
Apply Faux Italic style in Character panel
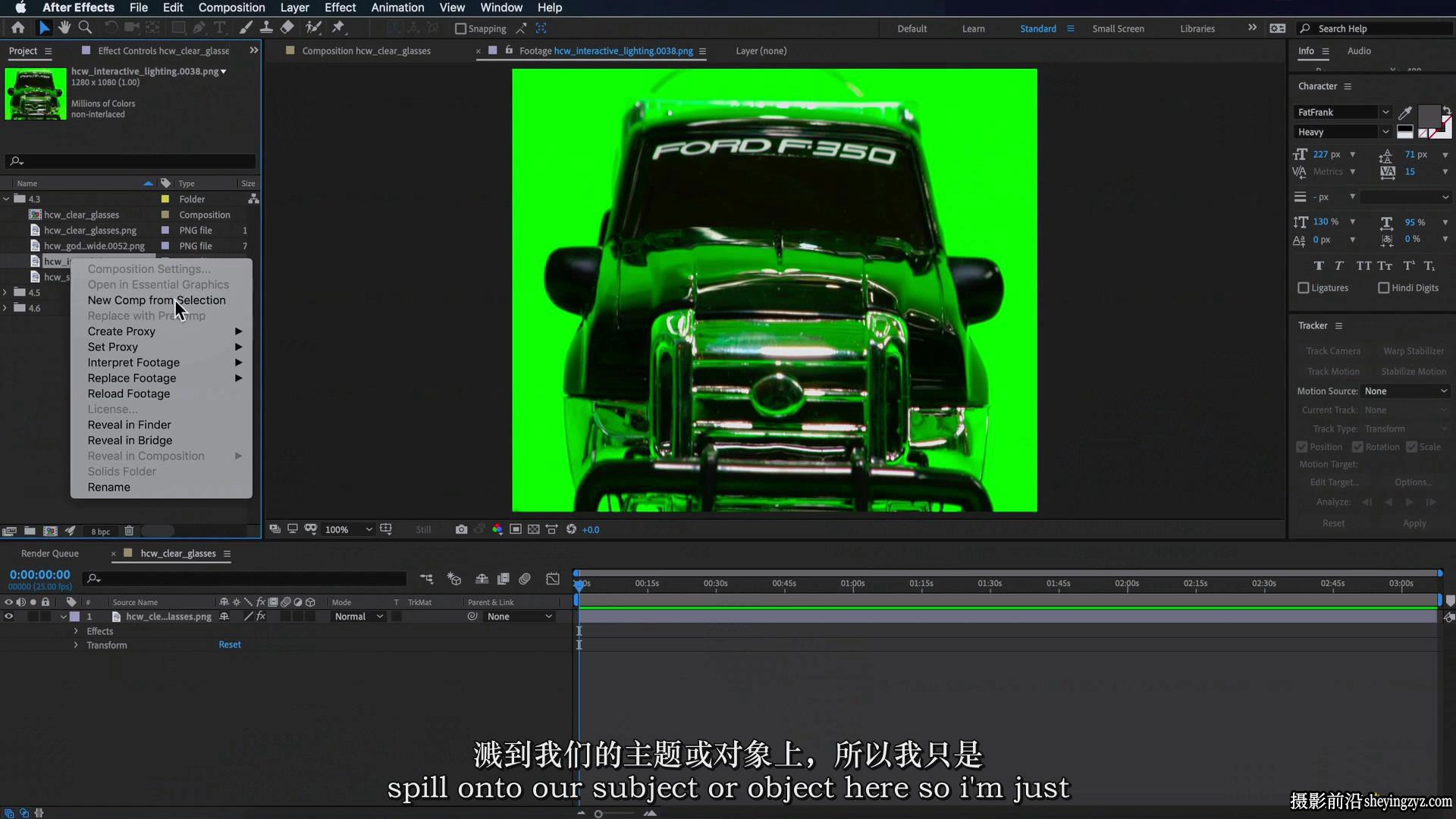[x=1339, y=265]
